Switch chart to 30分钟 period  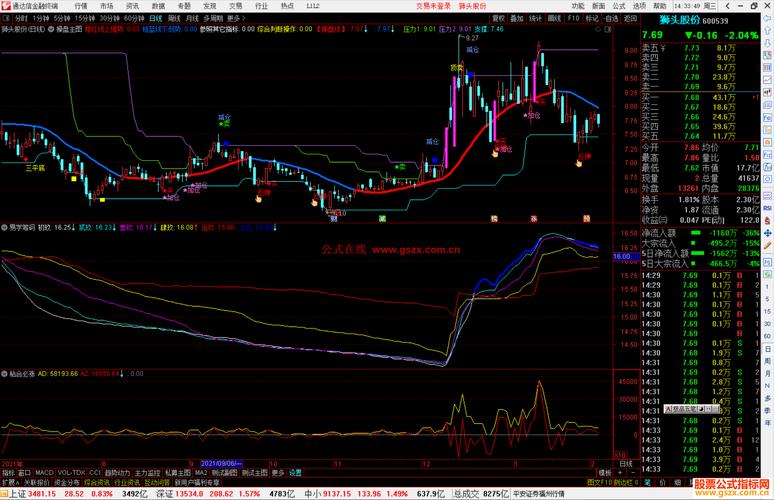110,18
